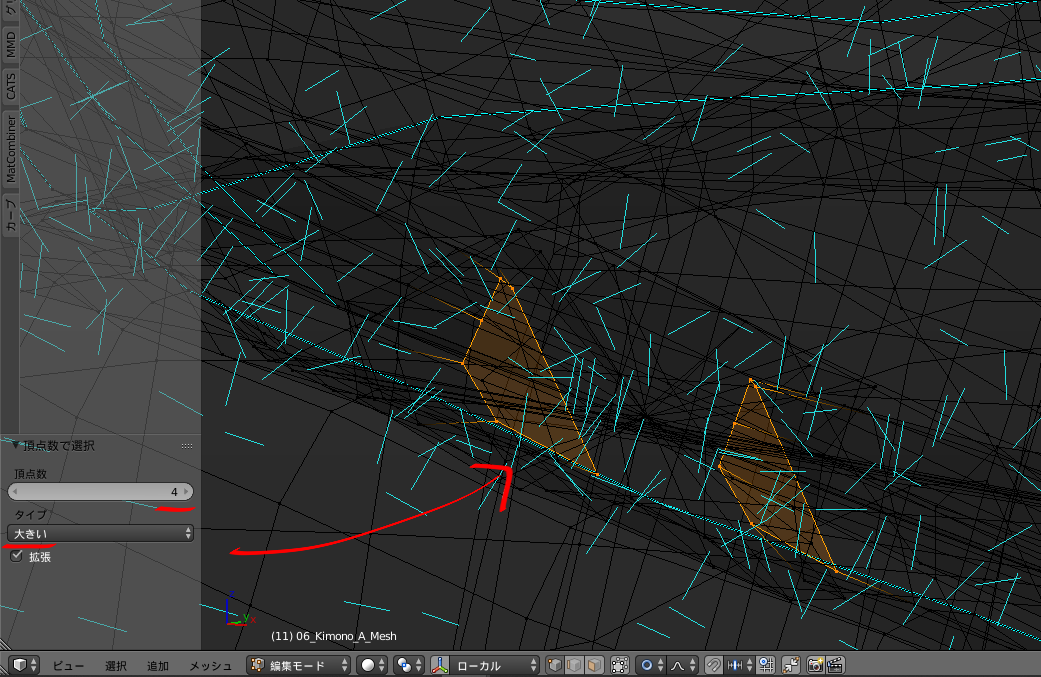Click the 頂点数 value slider field
Image resolution: width=1041 pixels, height=677 pixels.
[x=100, y=492]
